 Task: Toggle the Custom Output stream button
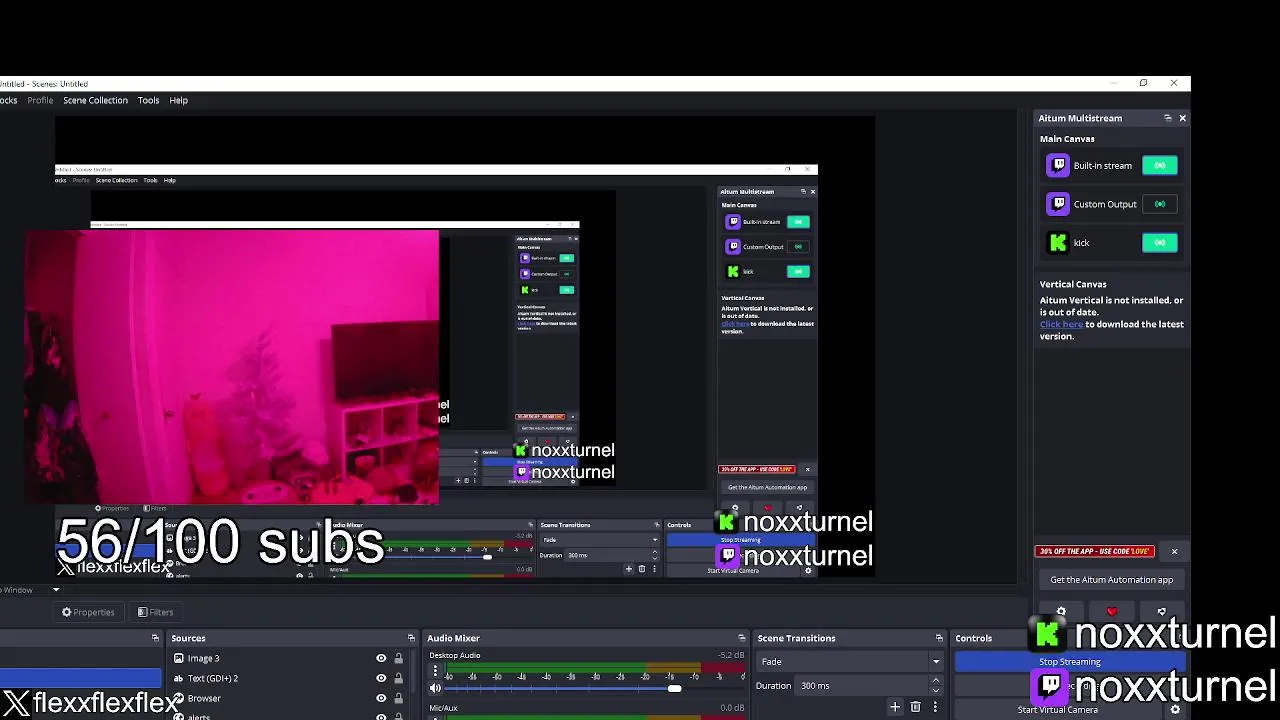1160,204
